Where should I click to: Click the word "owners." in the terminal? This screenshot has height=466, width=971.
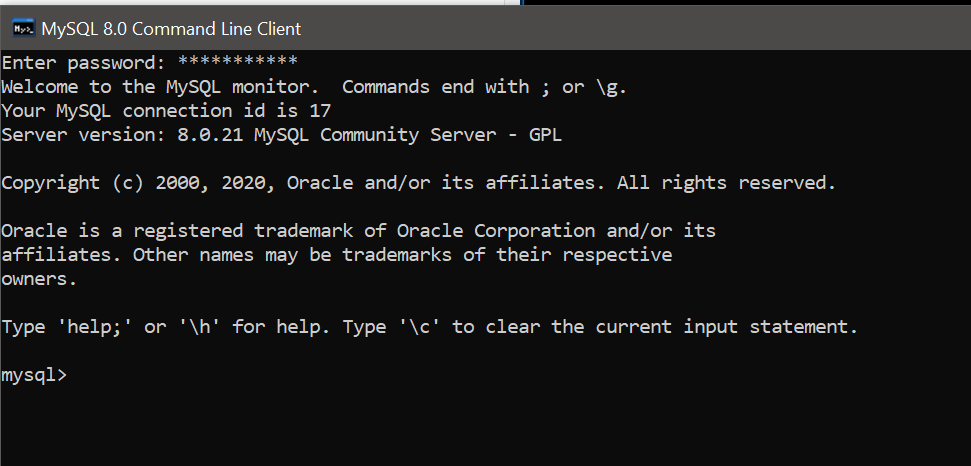pos(39,279)
